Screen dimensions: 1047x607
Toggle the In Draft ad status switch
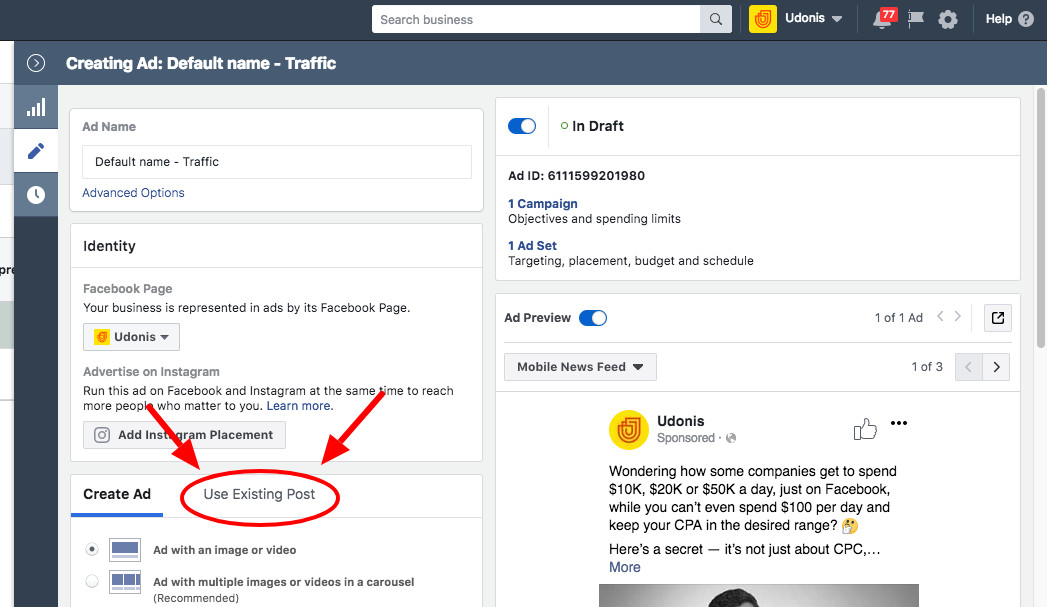(x=522, y=126)
